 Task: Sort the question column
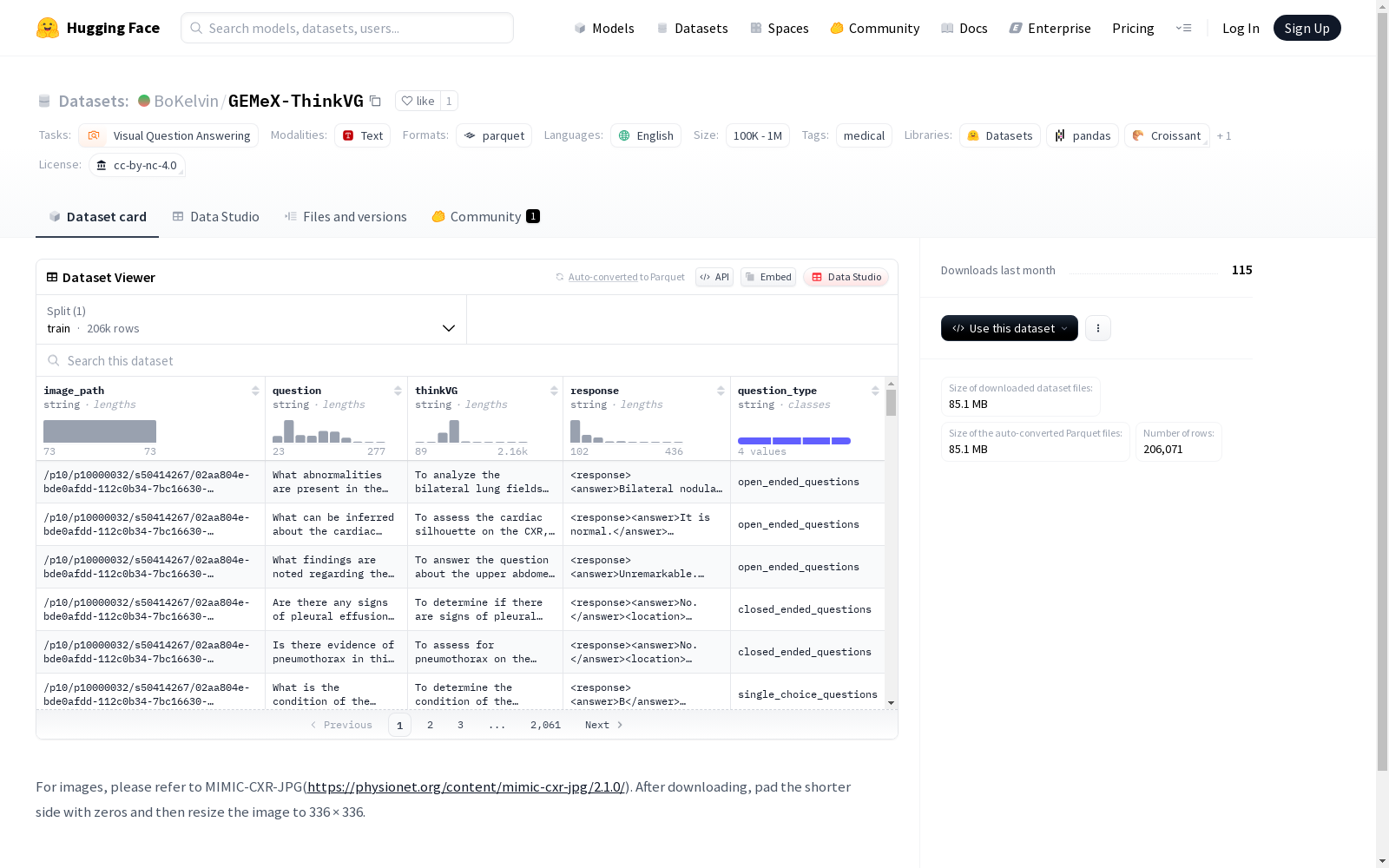tap(398, 391)
